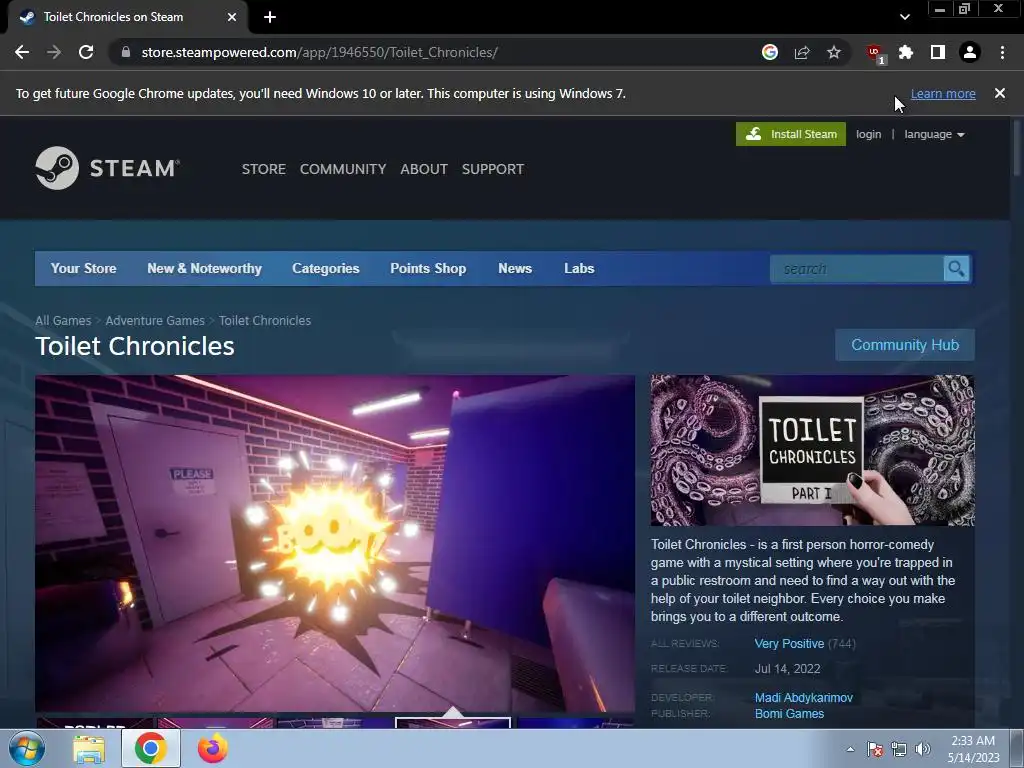
Task: Close the Toilet Chronicles tab
Action: click(232, 17)
